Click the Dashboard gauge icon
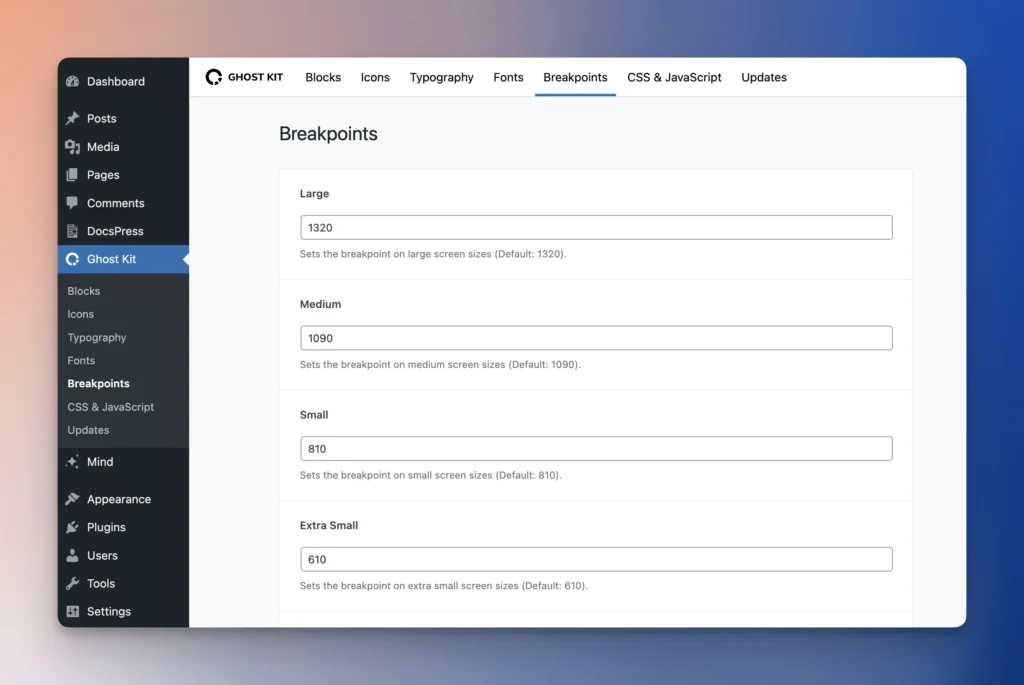 (x=72, y=82)
